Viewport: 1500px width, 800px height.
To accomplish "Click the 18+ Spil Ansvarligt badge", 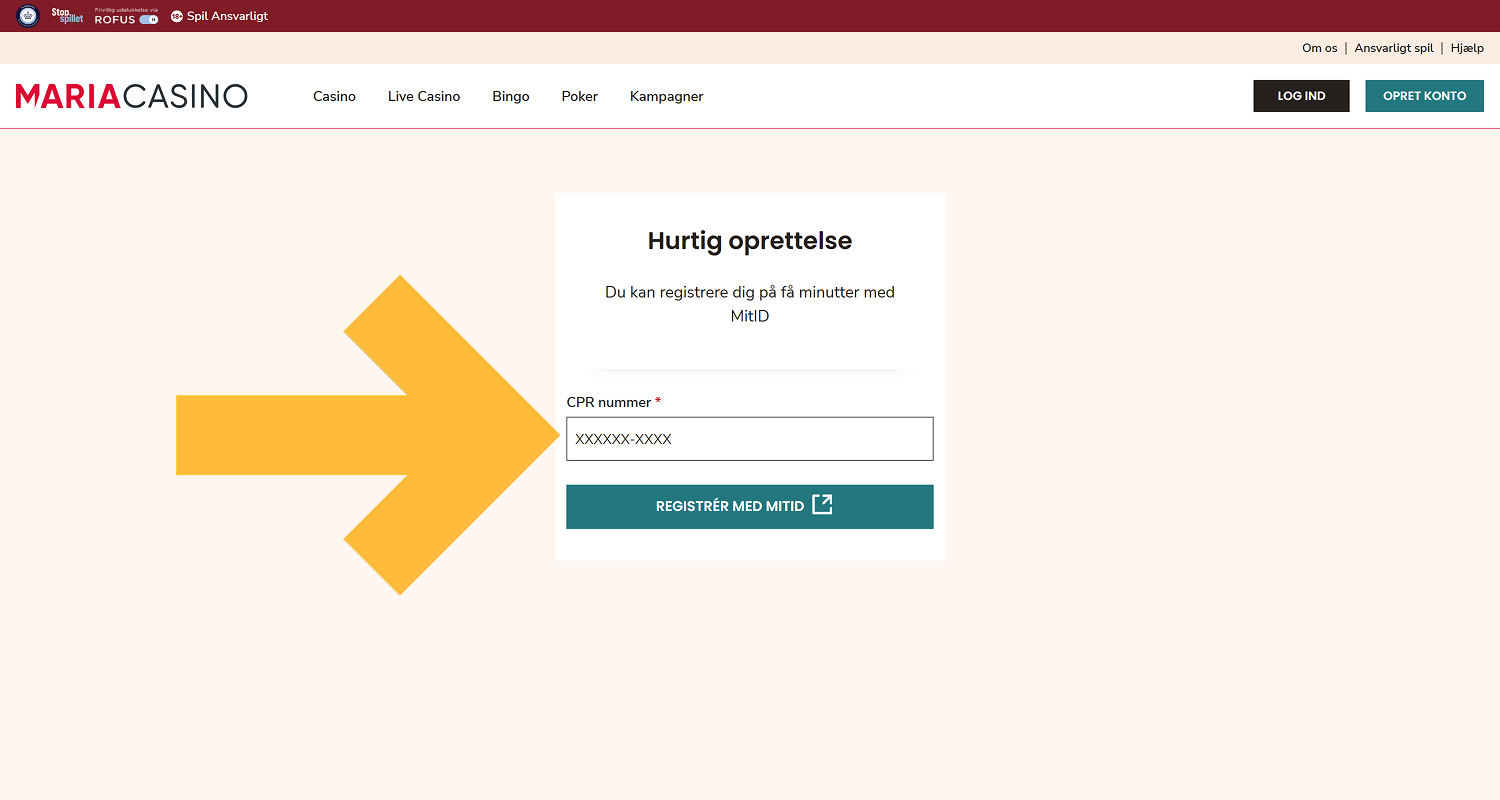I will [x=219, y=16].
